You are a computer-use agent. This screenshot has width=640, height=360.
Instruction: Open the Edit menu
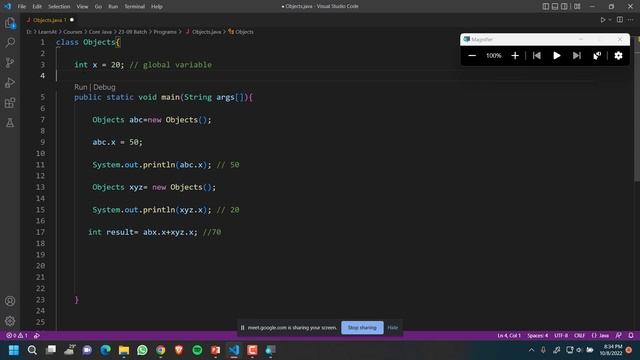[x=37, y=7]
